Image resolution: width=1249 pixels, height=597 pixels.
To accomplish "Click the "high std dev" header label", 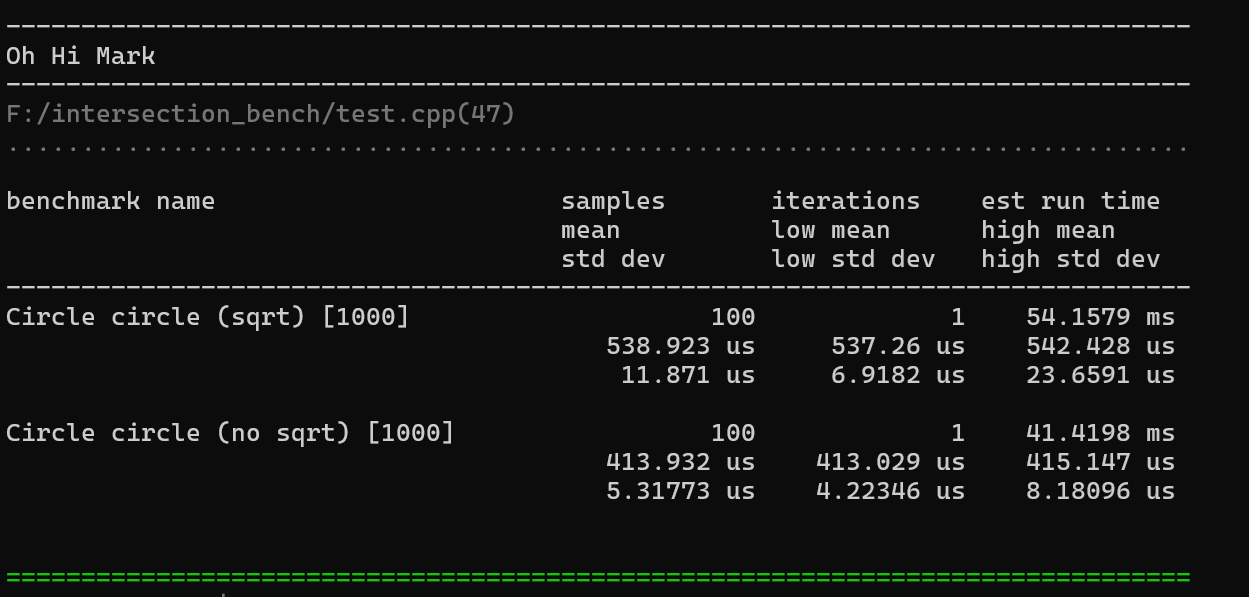I will 1070,260.
